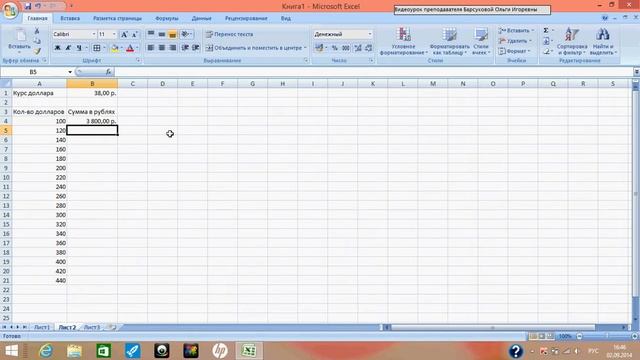Select the Format Painter brush
This screenshot has width=640, height=360.
[x=37, y=51]
